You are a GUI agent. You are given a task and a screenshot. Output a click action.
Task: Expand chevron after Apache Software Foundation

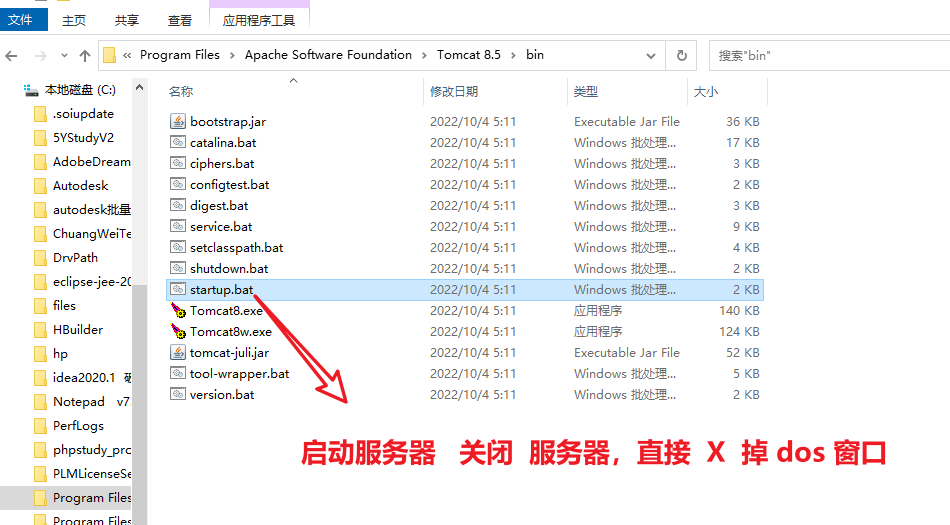click(x=424, y=55)
